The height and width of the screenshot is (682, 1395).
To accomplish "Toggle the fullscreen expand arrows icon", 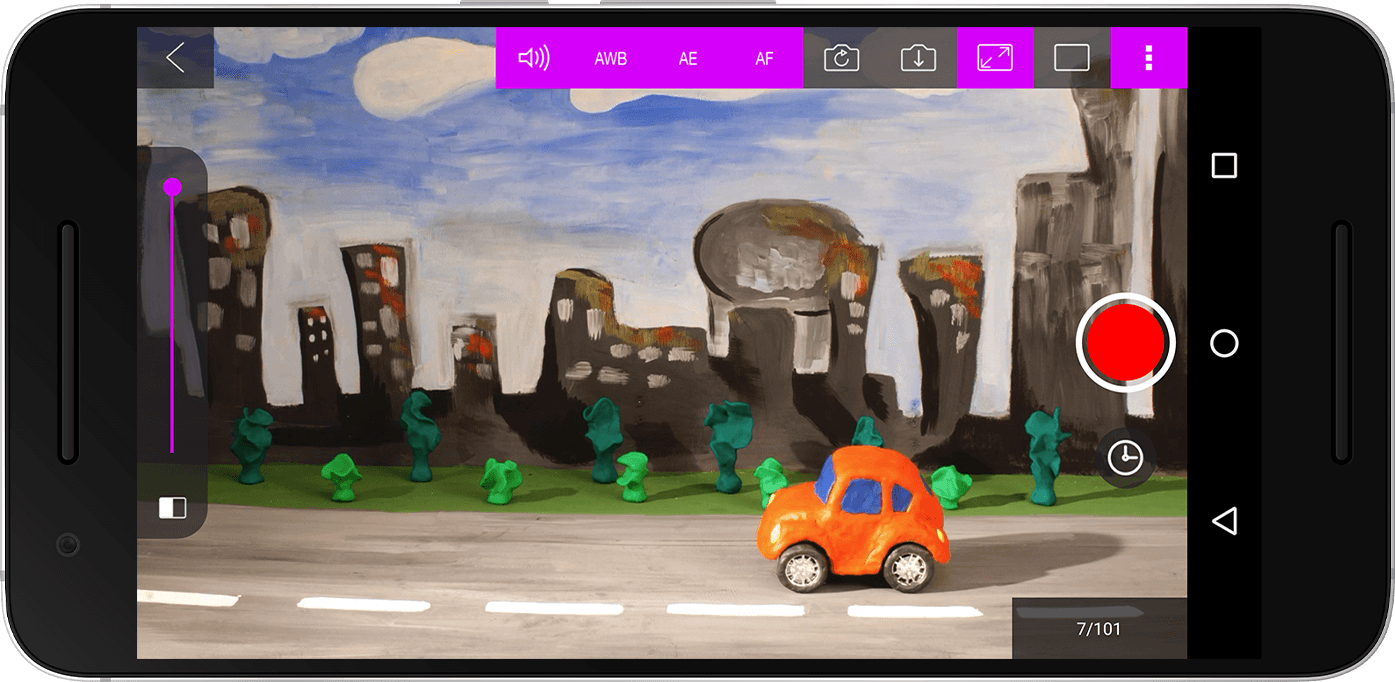I will 995,58.
